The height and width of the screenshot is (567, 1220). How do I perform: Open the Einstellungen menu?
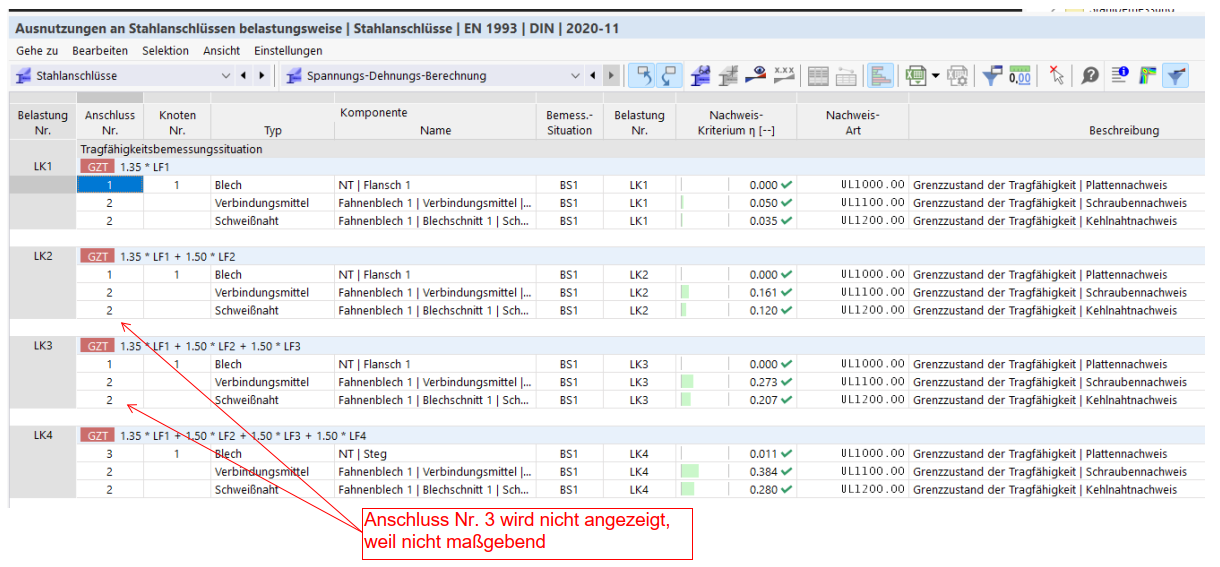coord(288,50)
